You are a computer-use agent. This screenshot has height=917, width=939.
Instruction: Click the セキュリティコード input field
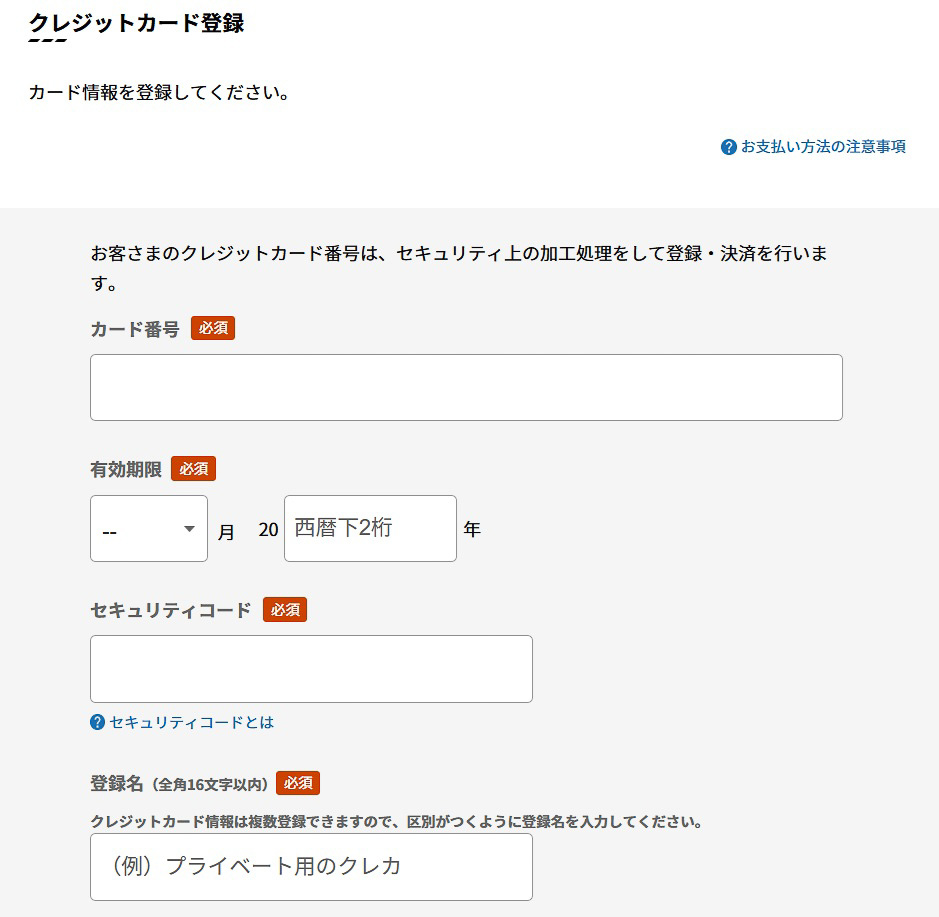coord(310,668)
